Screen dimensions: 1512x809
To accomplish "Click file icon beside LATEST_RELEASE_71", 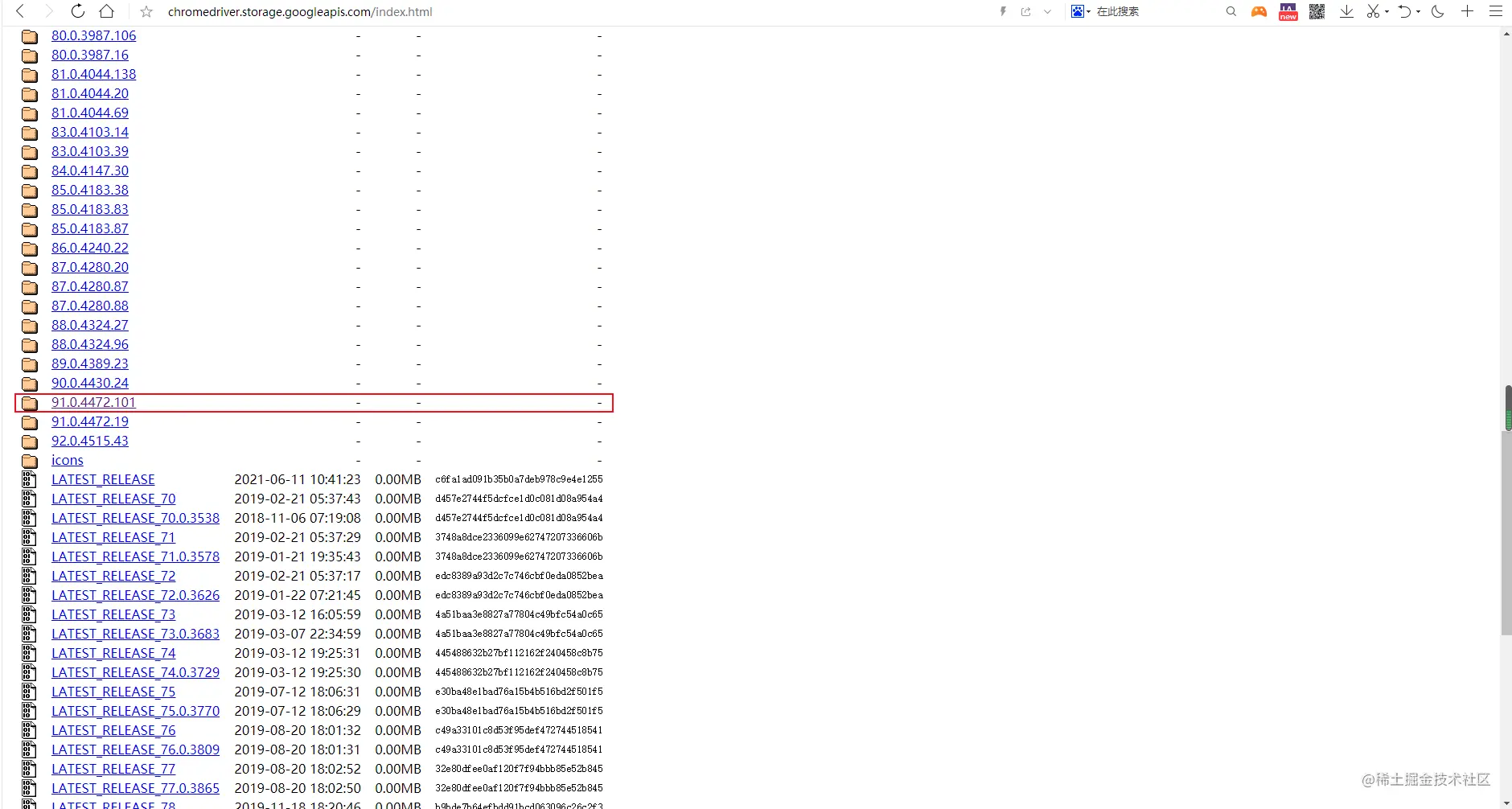I will [30, 537].
